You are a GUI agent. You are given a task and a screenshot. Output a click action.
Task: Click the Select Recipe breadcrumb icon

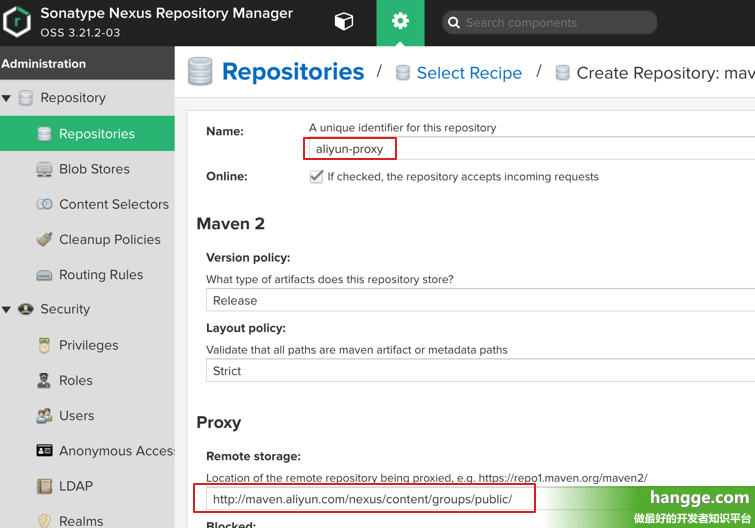(x=403, y=73)
